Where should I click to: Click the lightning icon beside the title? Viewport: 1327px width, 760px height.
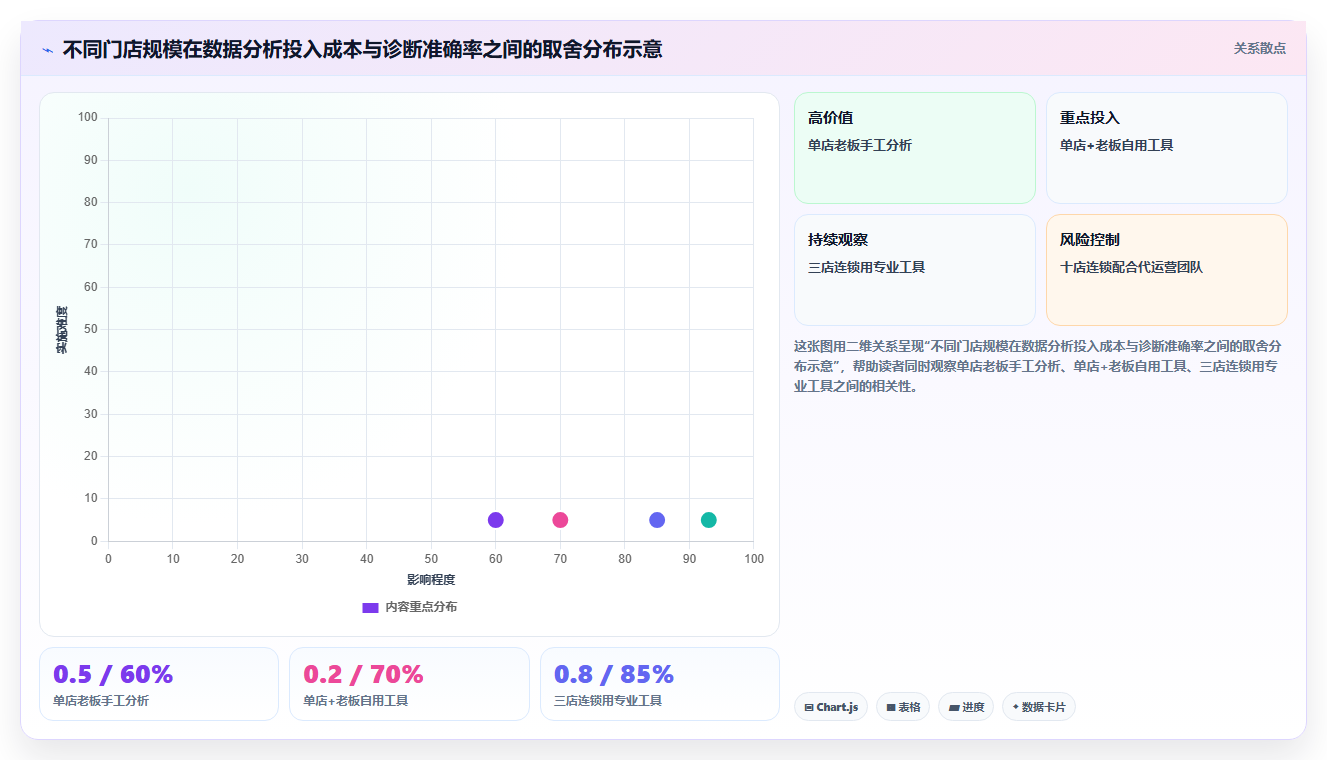pos(47,50)
